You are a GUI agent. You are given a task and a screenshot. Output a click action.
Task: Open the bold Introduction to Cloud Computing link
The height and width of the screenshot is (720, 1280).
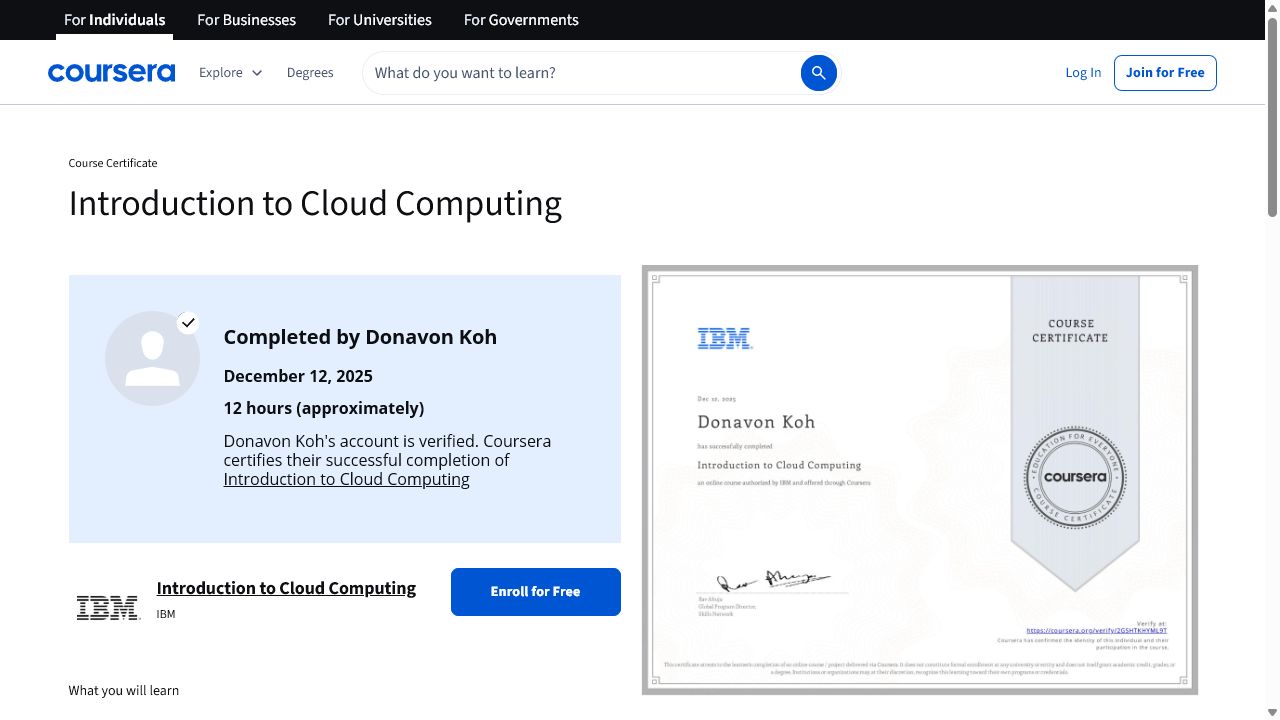pos(286,588)
